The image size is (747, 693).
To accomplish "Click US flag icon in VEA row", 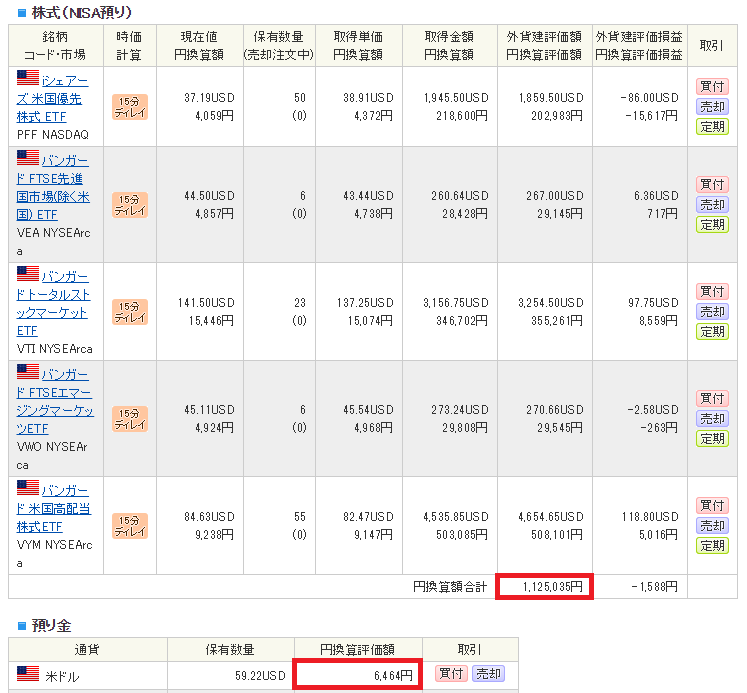I will [x=28, y=158].
